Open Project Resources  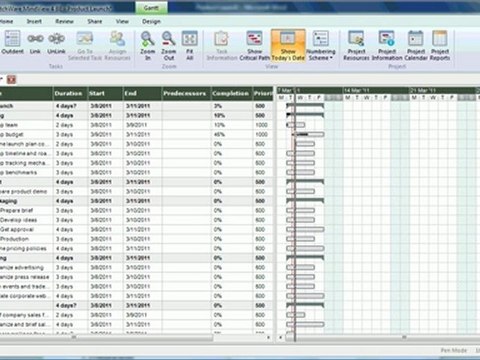tap(356, 46)
